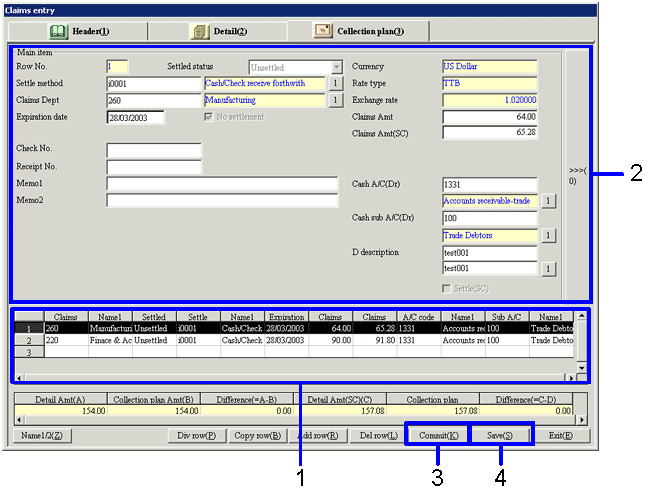Click the first D description field
The image size is (654, 495).
[x=490, y=253]
